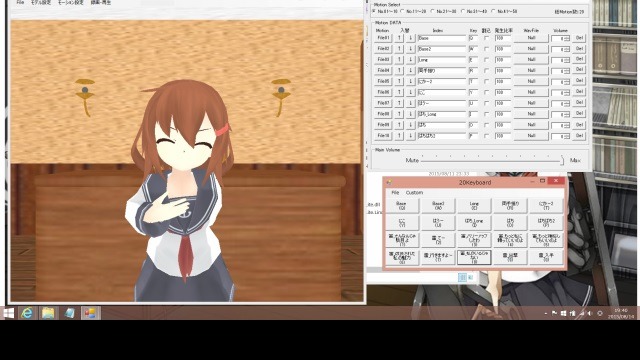Screen dimensions: 640x360
Task: Trigger the Long (E) button in 20Keyboard
Action: pyautogui.click(x=474, y=205)
